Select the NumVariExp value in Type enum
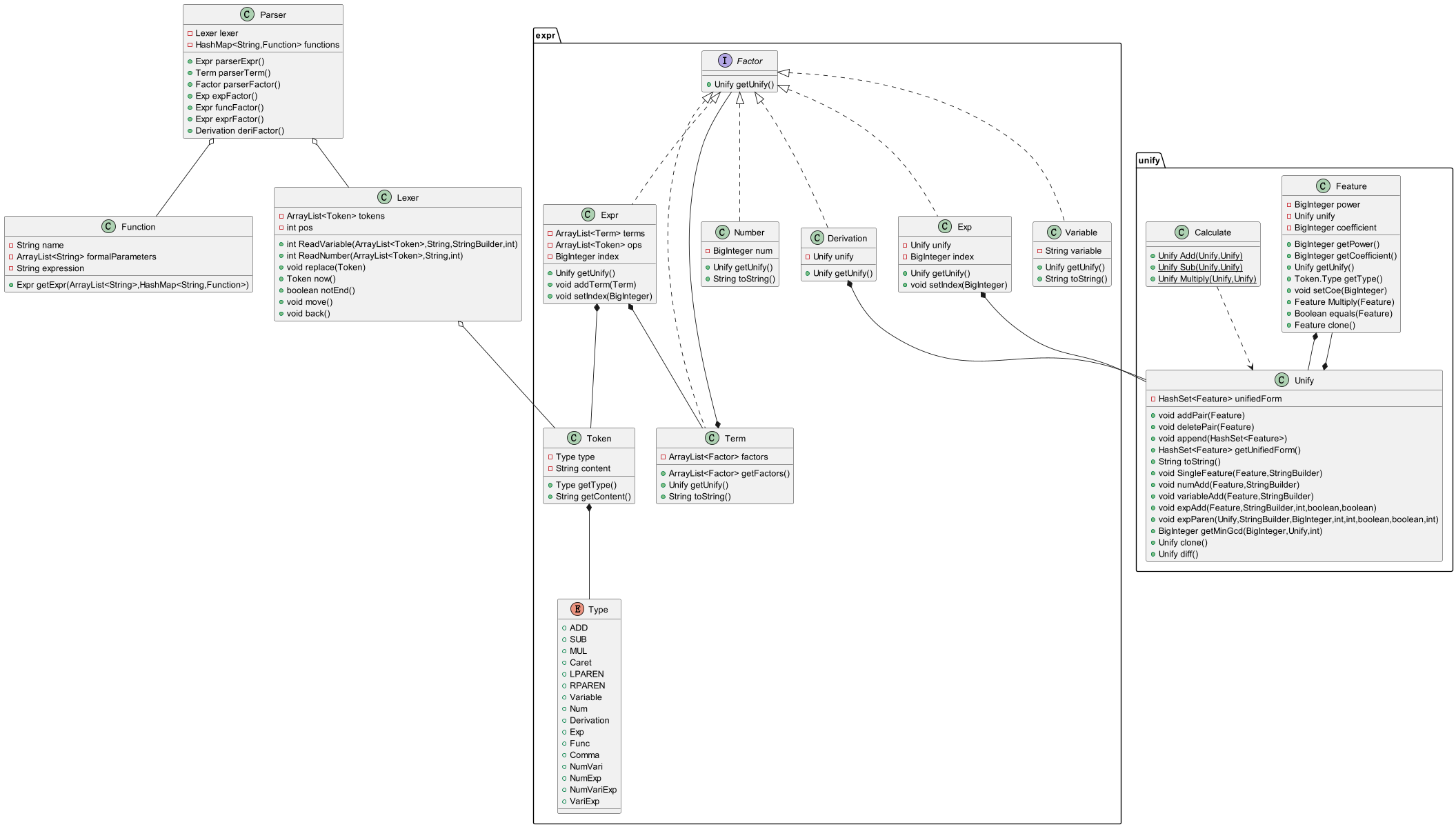 593,790
